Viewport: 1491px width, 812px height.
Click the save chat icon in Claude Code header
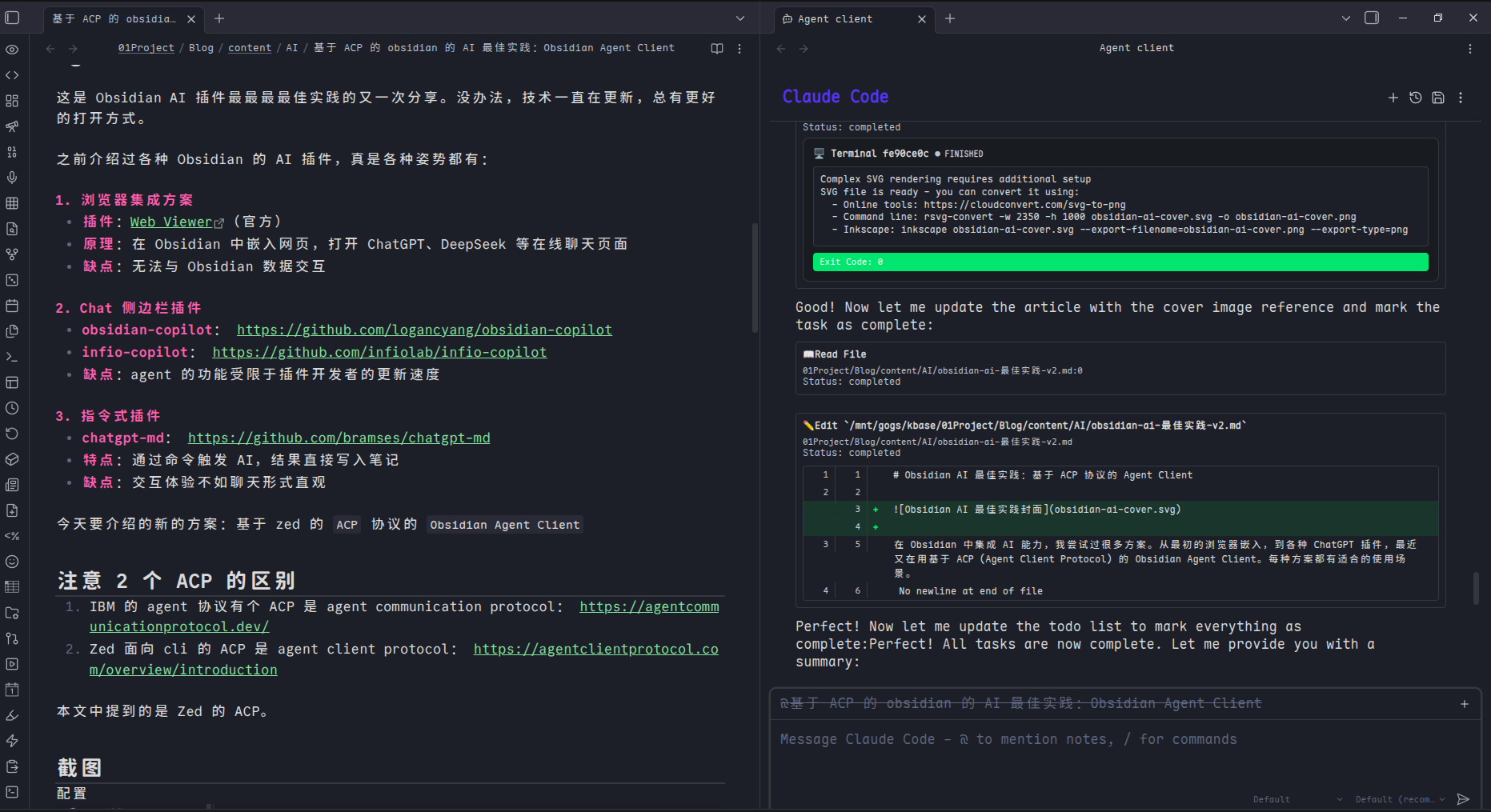click(x=1438, y=98)
